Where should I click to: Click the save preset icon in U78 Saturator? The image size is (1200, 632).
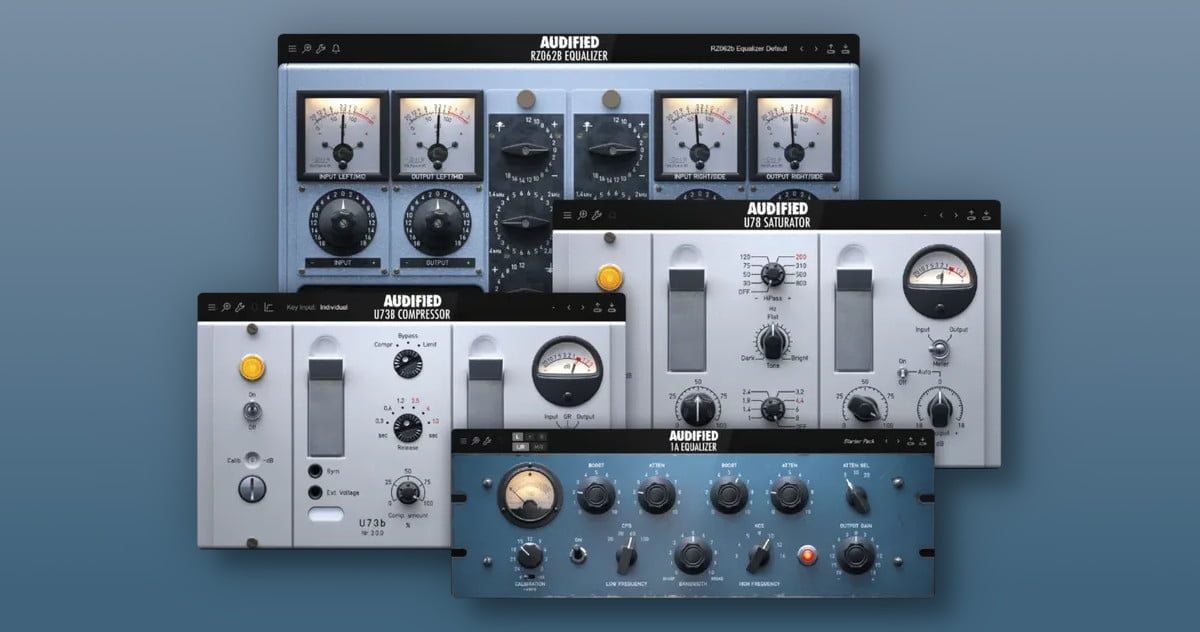971,215
